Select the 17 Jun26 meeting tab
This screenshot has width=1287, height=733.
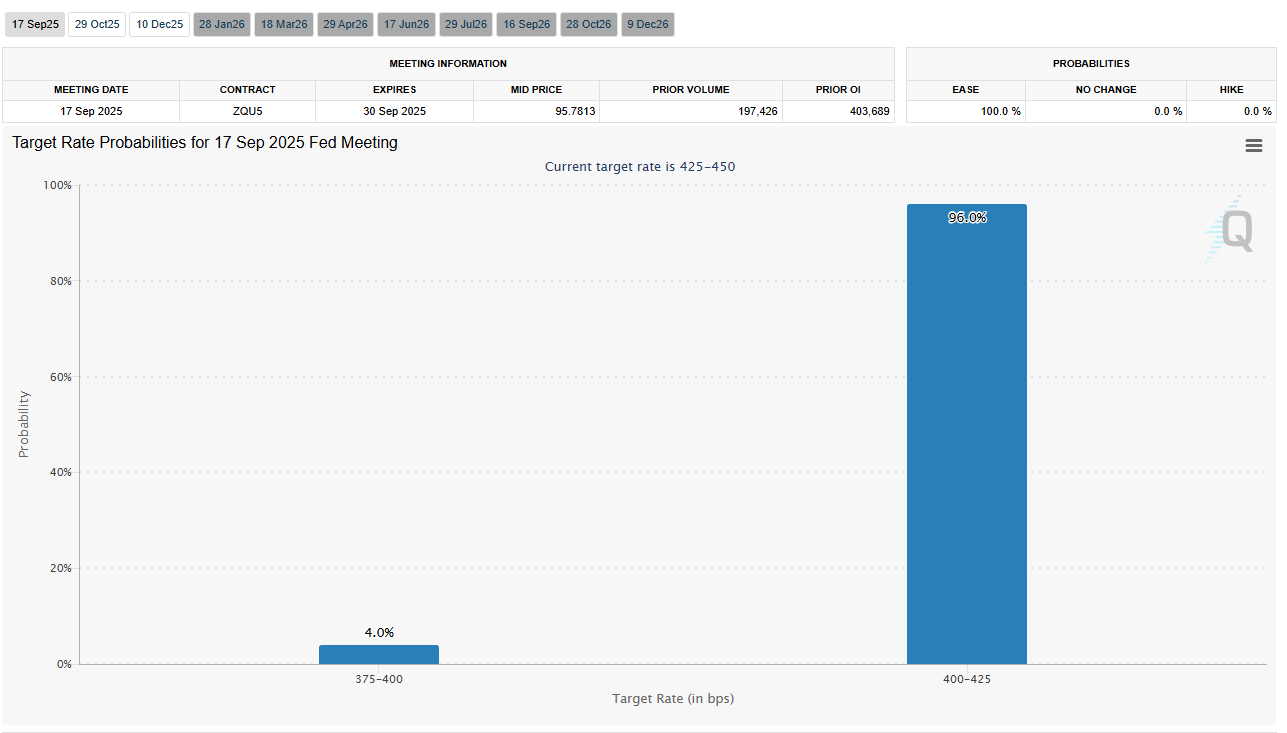tap(406, 24)
